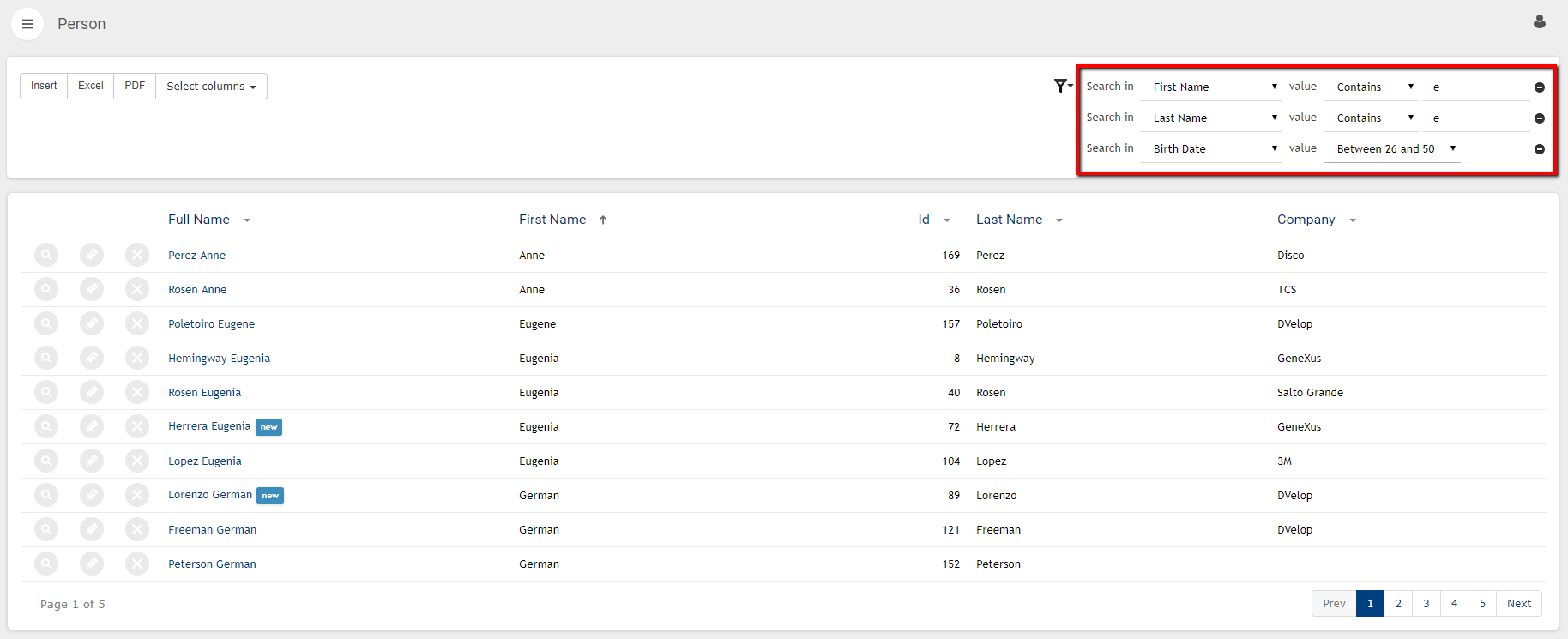Click the Disco company cell
Viewport: 1568px width, 639px height.
tap(1290, 255)
